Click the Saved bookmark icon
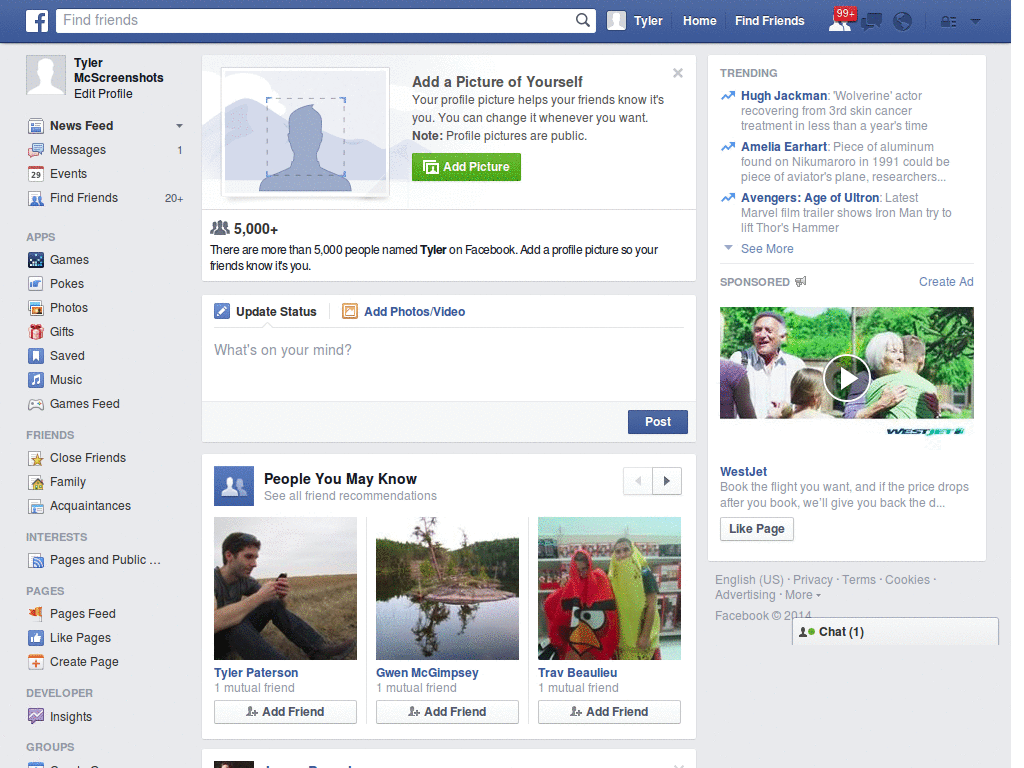 tap(36, 356)
